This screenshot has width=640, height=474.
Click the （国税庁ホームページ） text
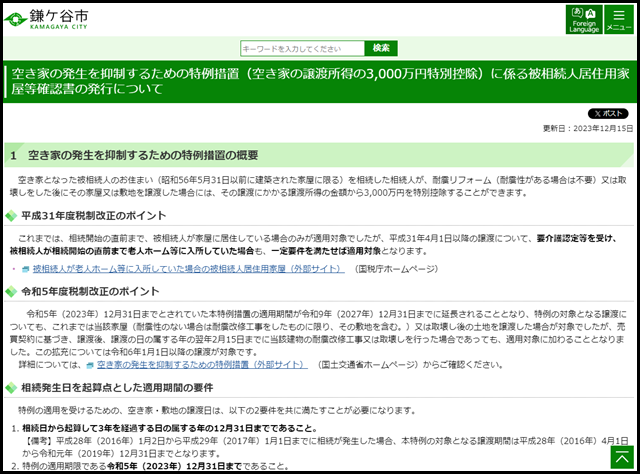click(396, 269)
